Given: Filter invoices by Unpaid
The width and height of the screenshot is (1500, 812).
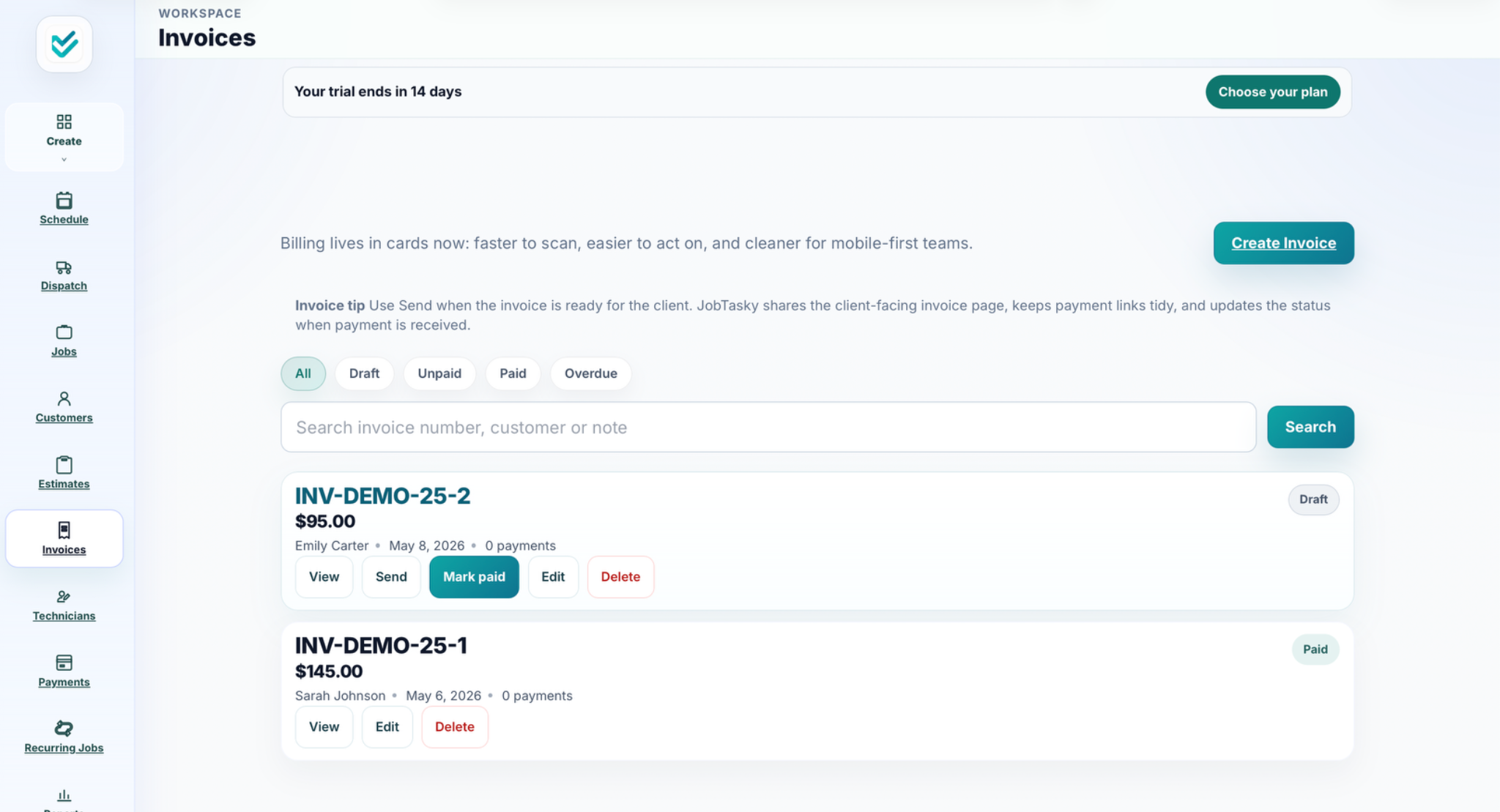Looking at the screenshot, I should (x=439, y=373).
